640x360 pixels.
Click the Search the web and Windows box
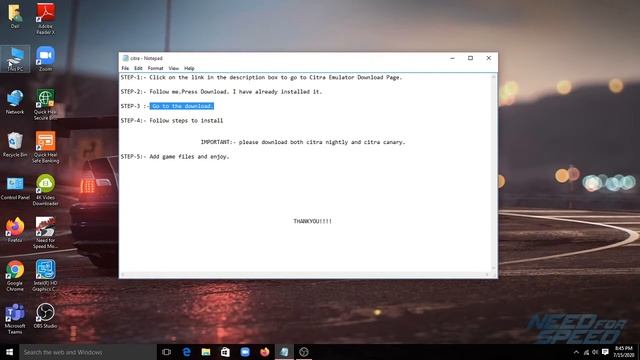(88, 352)
